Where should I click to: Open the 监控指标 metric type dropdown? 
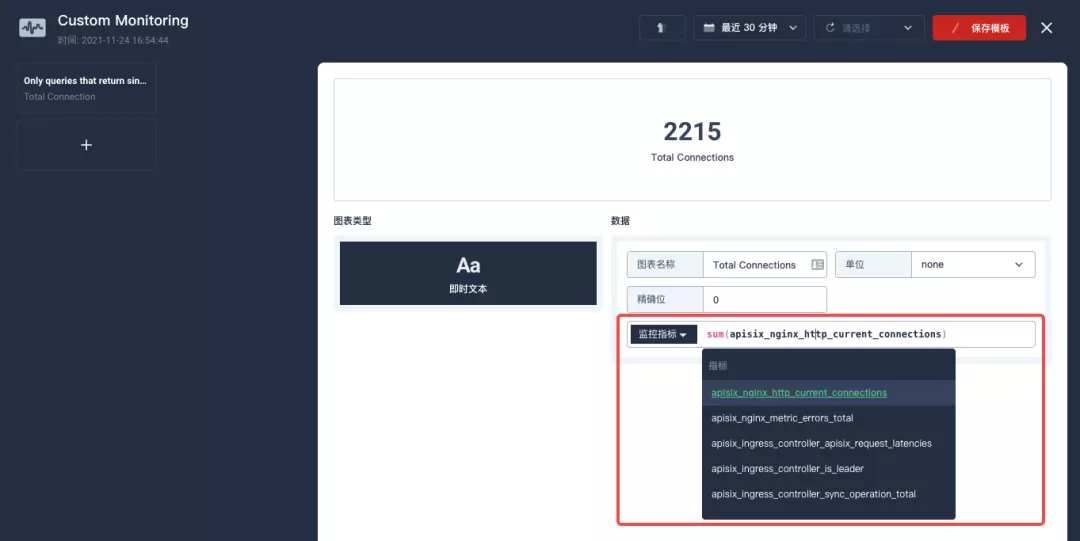point(663,334)
